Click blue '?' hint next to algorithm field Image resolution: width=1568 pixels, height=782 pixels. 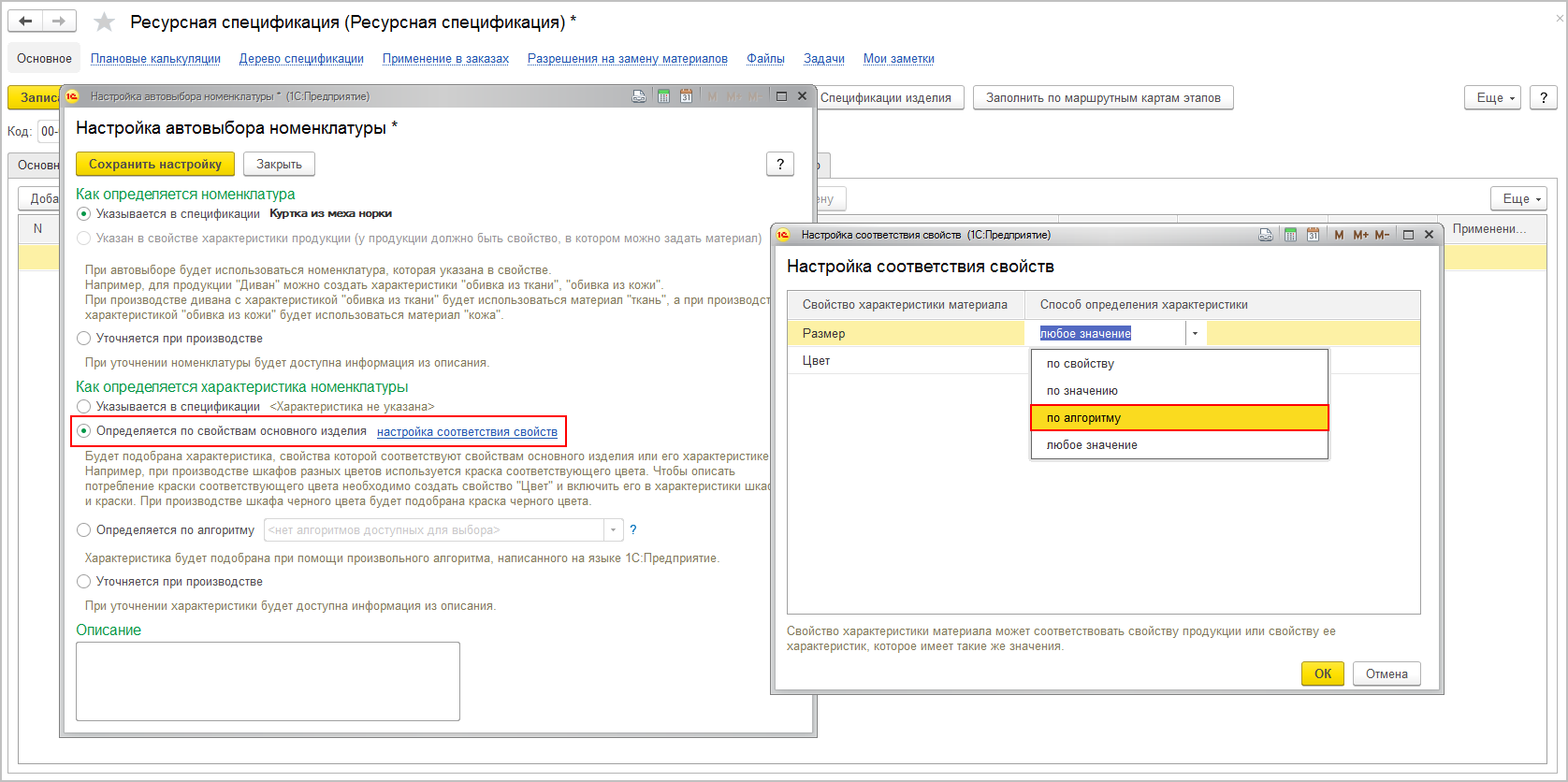click(x=633, y=529)
